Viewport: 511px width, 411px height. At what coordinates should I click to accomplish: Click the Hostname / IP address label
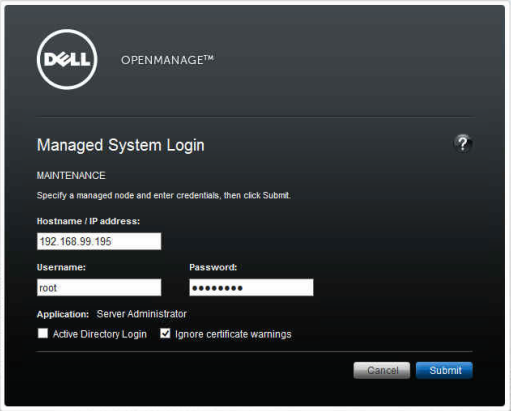pos(88,221)
